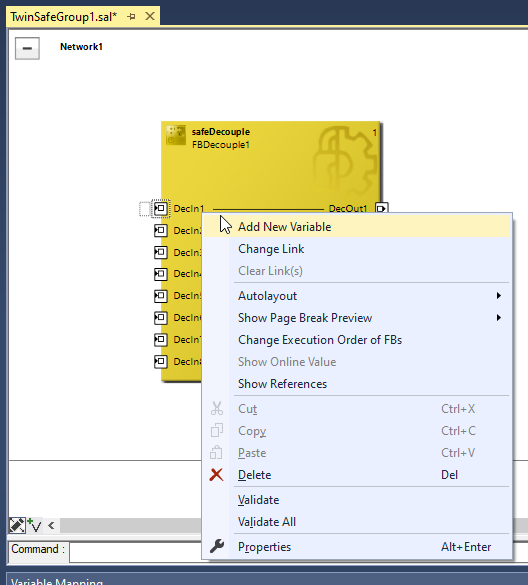
Task: Select Paste menu entry
Action: click(x=357, y=453)
